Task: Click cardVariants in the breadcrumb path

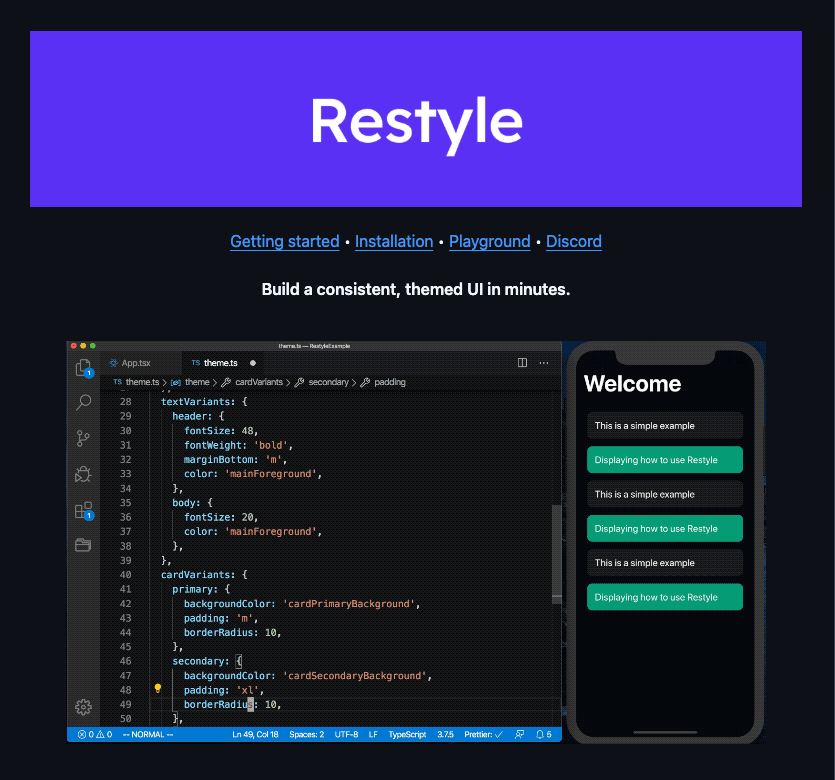Action: (x=259, y=382)
